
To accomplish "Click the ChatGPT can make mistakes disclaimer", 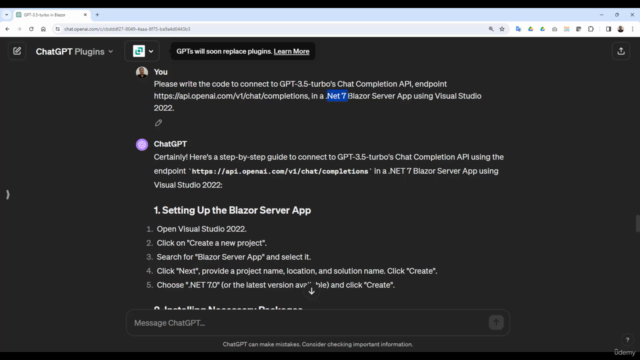I will click(x=318, y=344).
